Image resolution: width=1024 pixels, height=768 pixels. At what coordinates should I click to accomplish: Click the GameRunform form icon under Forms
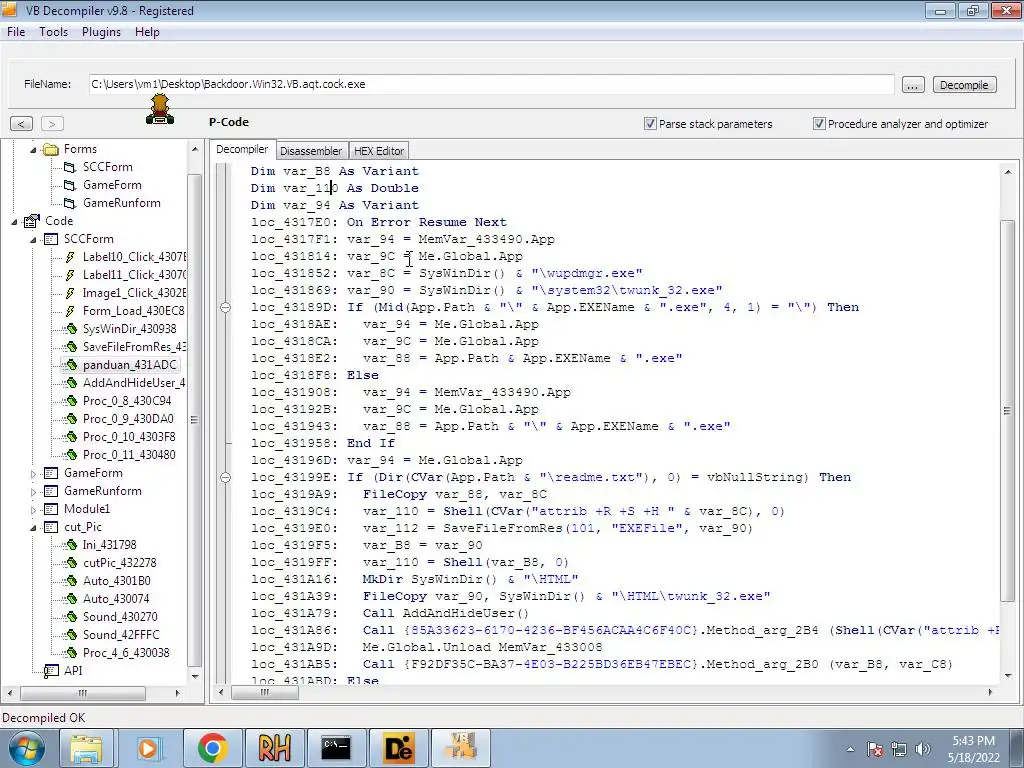click(x=70, y=203)
